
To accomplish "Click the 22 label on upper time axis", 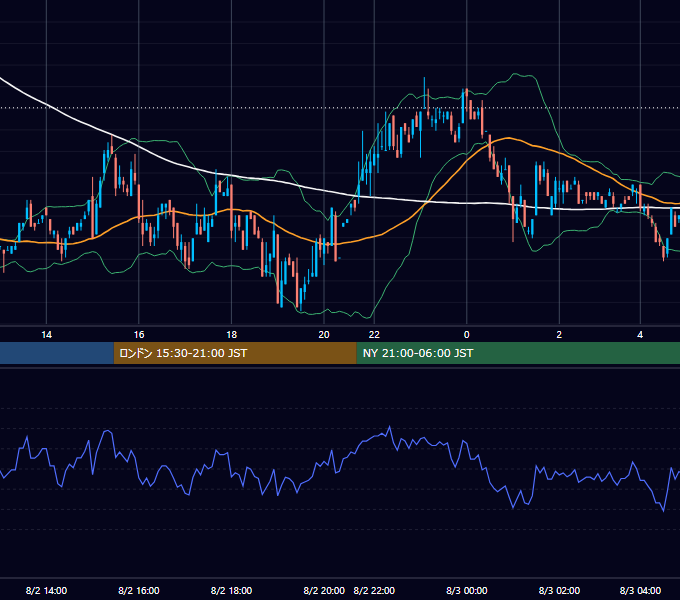I will (x=374, y=335).
